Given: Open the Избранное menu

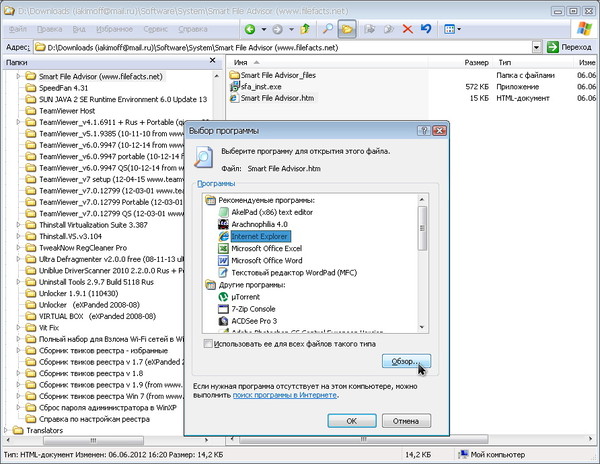Looking at the screenshot, I should [114, 29].
